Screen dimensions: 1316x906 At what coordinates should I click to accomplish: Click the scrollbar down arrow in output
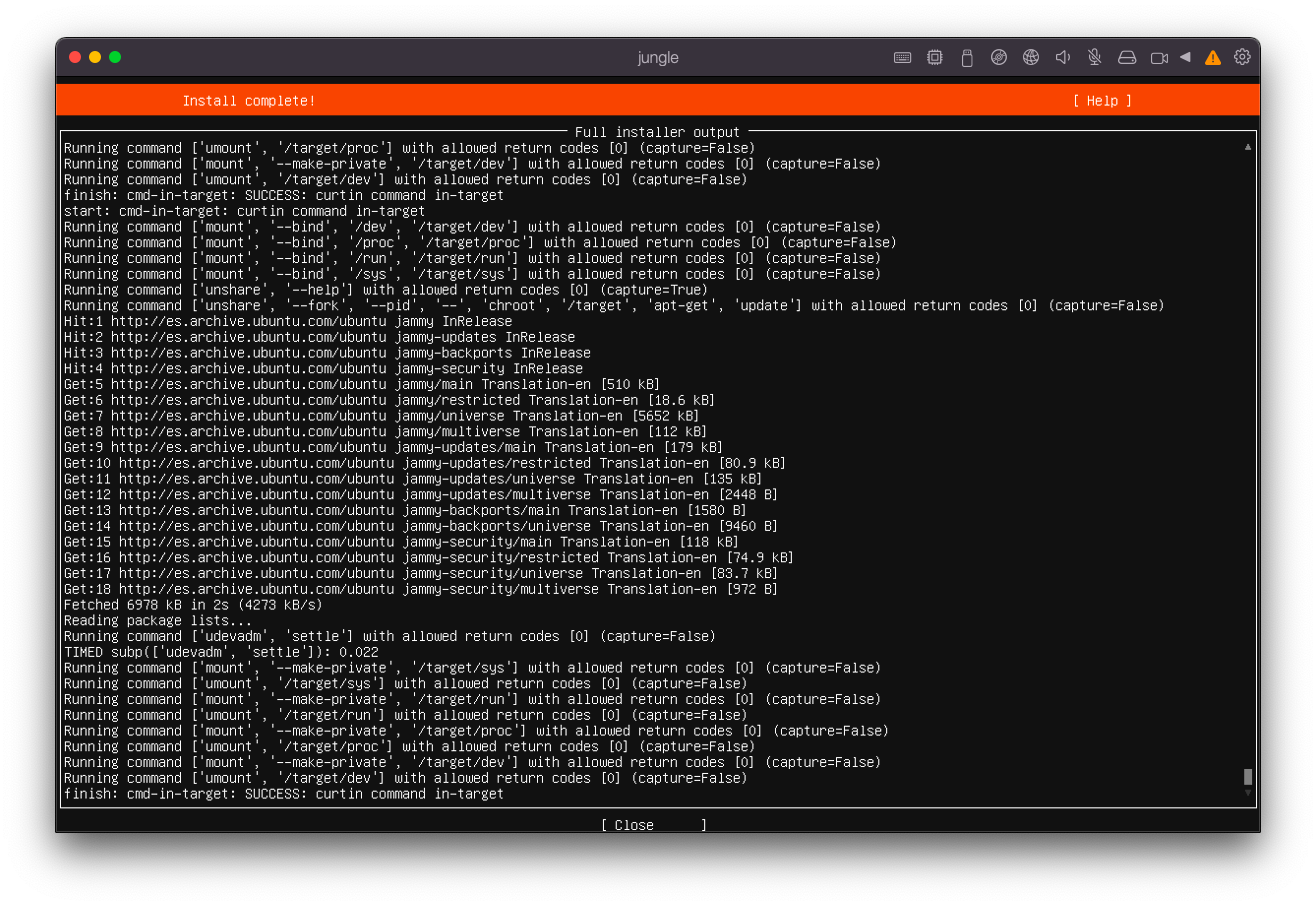tap(1247, 793)
